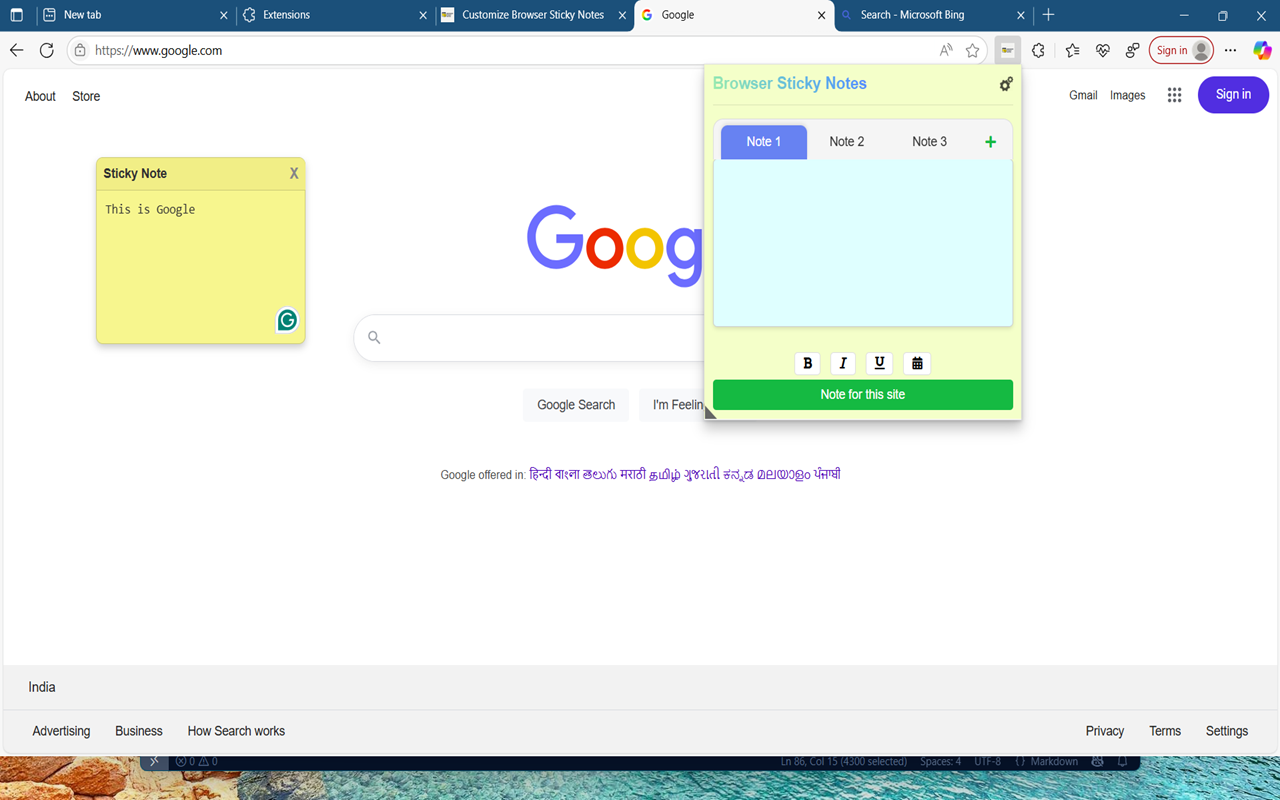Open the Gmail link

pyautogui.click(x=1083, y=95)
